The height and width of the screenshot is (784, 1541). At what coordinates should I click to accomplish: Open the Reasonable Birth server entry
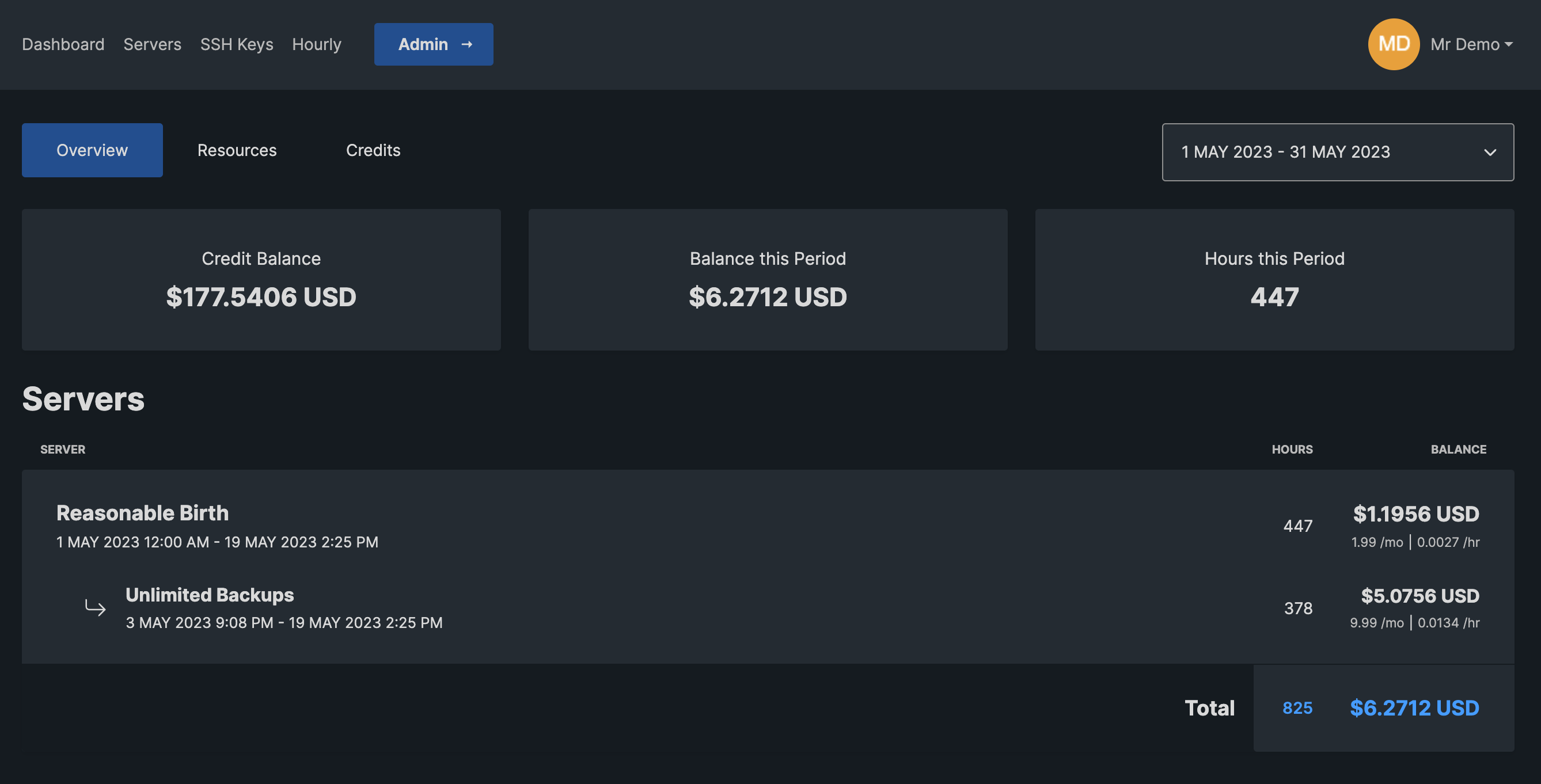coord(142,513)
